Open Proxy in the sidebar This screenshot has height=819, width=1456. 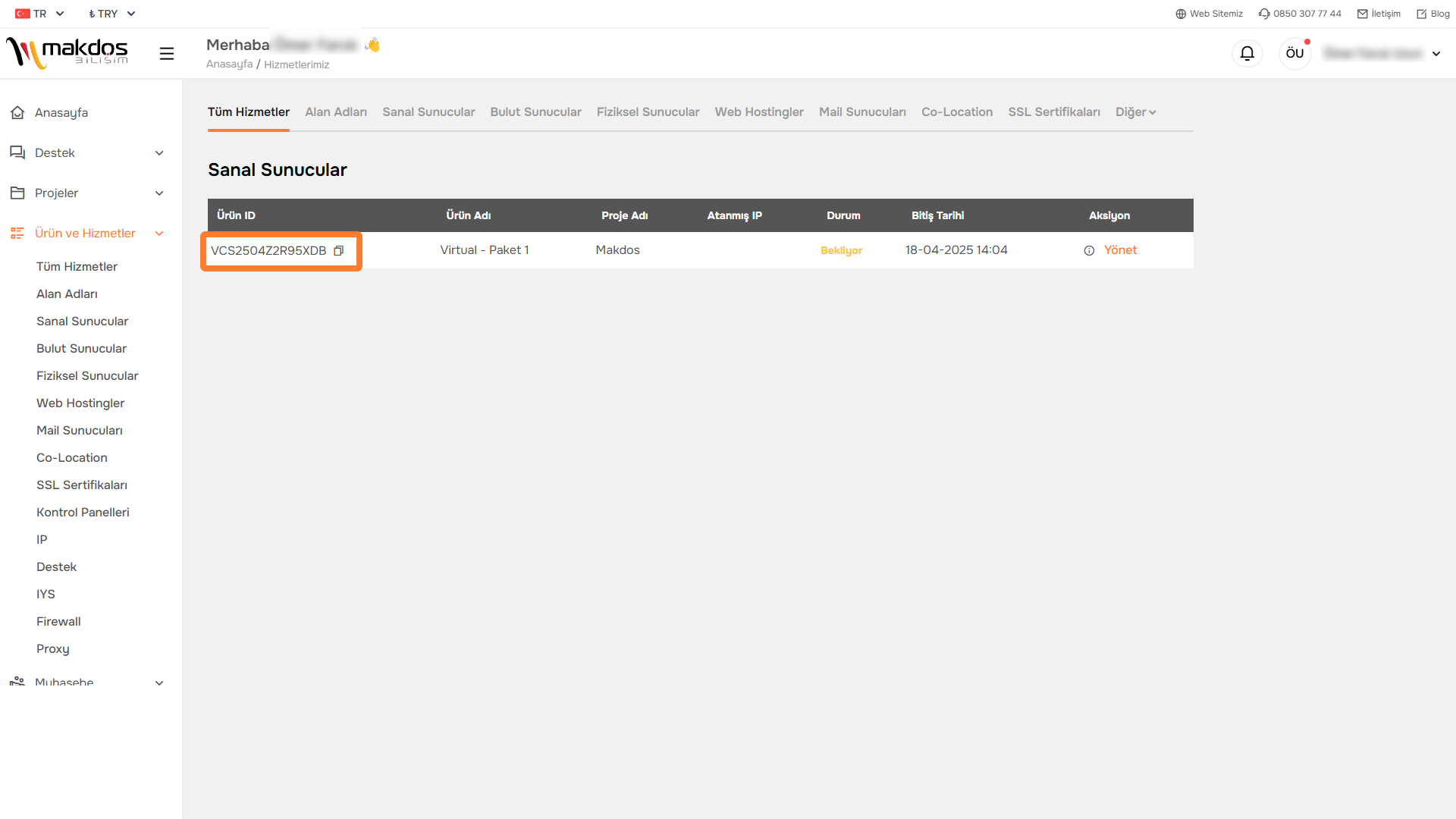(x=52, y=649)
